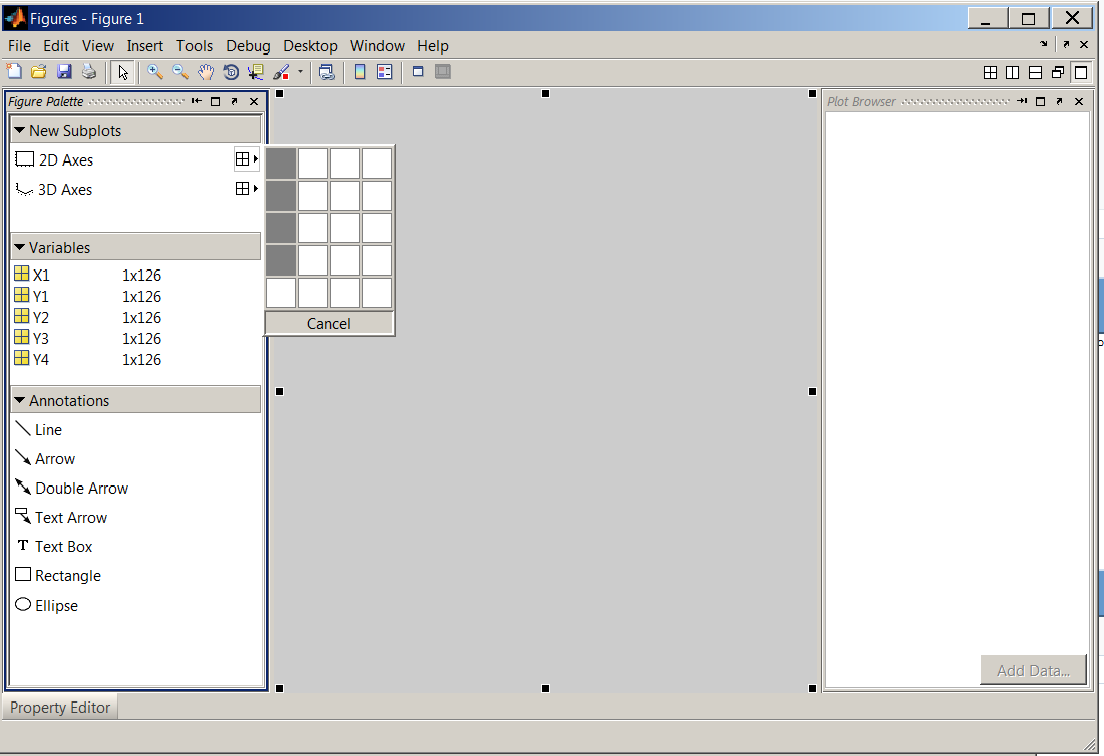
Task: Enable Rotate 3D mode
Action: (231, 71)
